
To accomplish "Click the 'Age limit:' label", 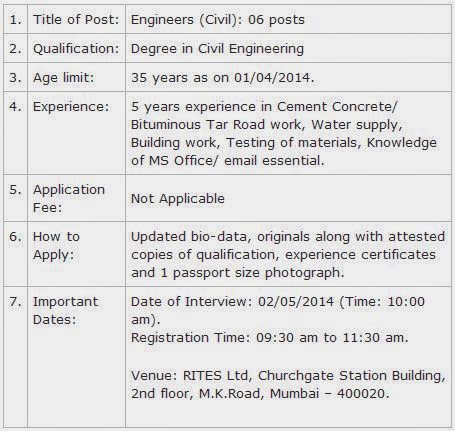I will click(63, 78).
